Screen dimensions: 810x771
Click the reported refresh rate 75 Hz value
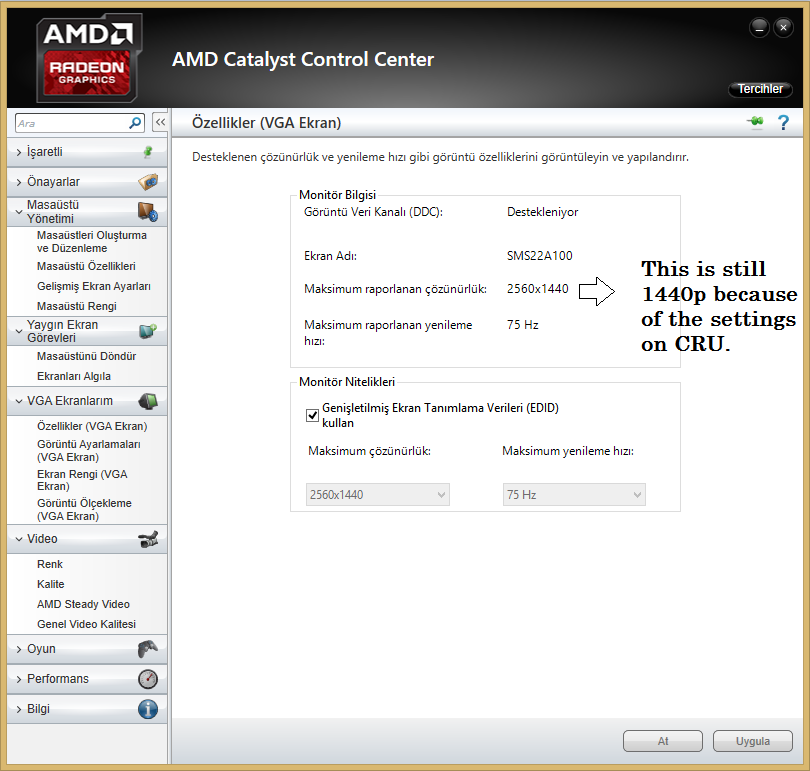pyautogui.click(x=522, y=325)
